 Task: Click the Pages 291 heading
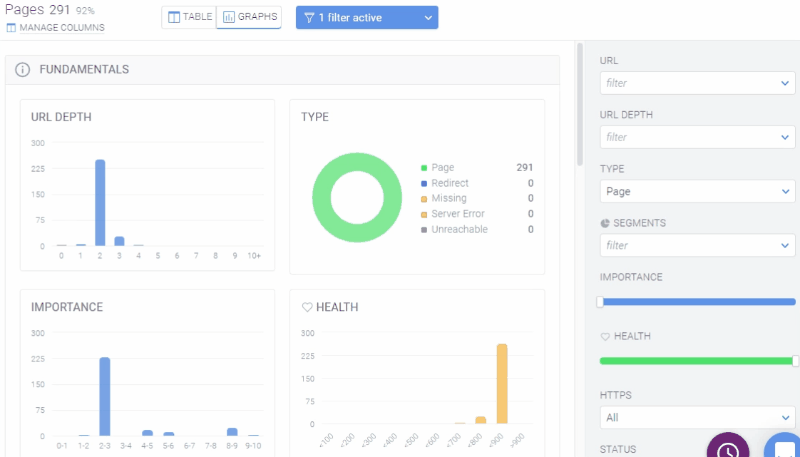38,9
